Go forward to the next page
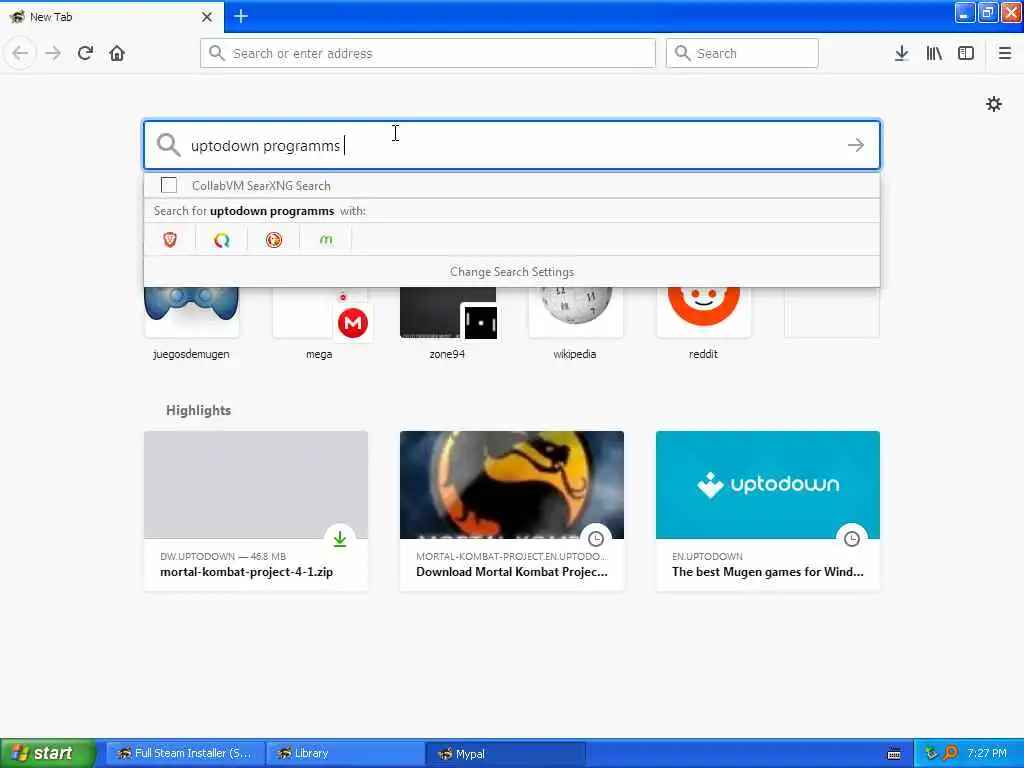 coord(53,53)
